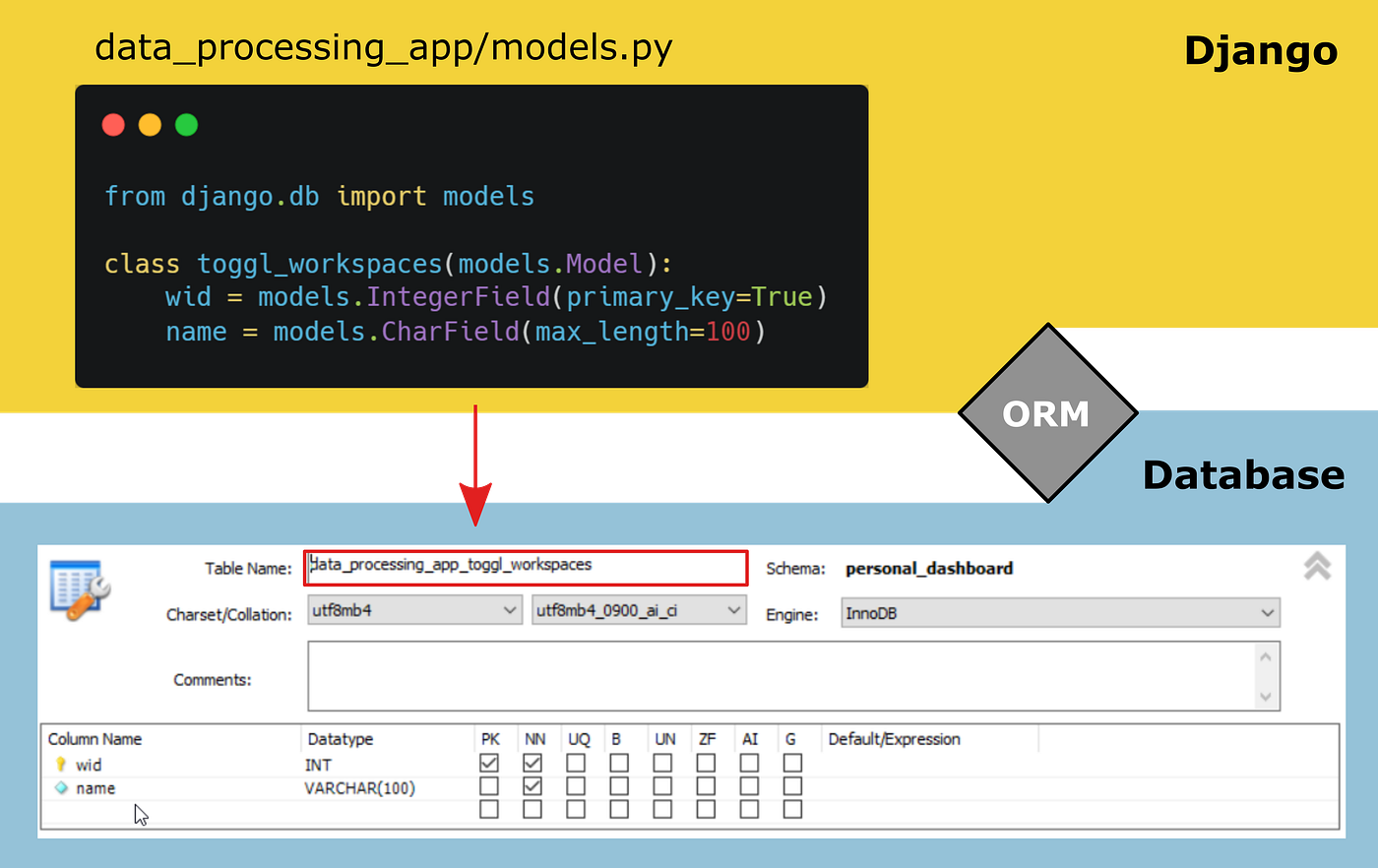This screenshot has height=868, width=1378.
Task: Click down arrow of Comments scrollbar
Action: (x=1266, y=697)
